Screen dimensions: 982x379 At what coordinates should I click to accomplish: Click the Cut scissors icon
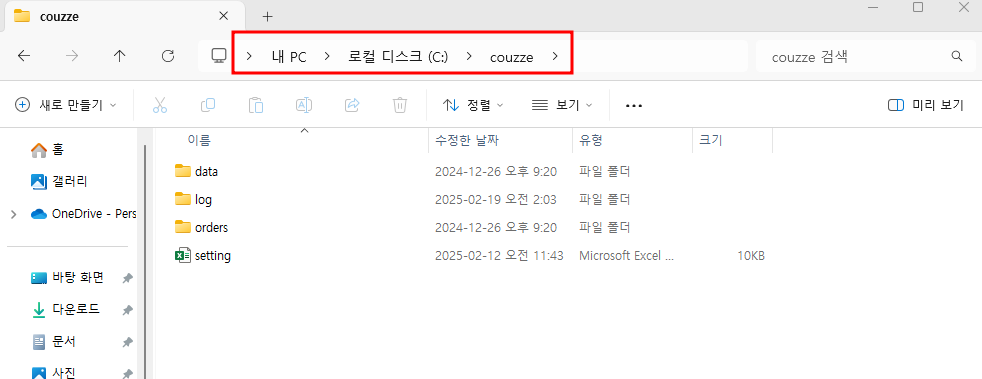pos(160,105)
